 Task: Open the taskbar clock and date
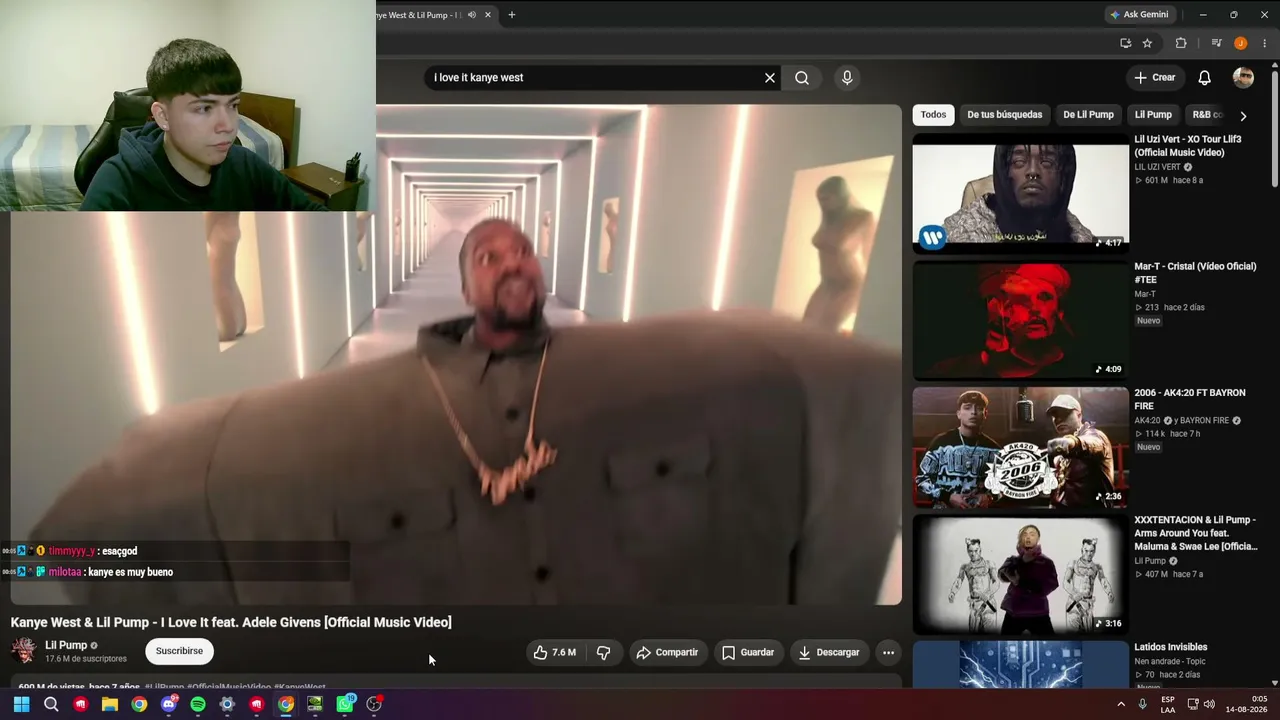[1246, 704]
